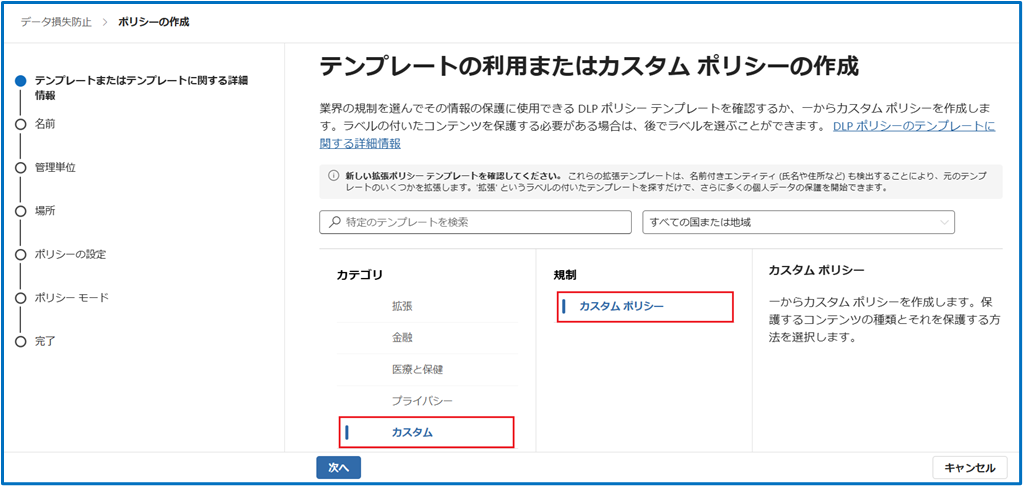Viewport: 1023px width, 486px height.
Task: Select the active first step circle
Action: 20,81
